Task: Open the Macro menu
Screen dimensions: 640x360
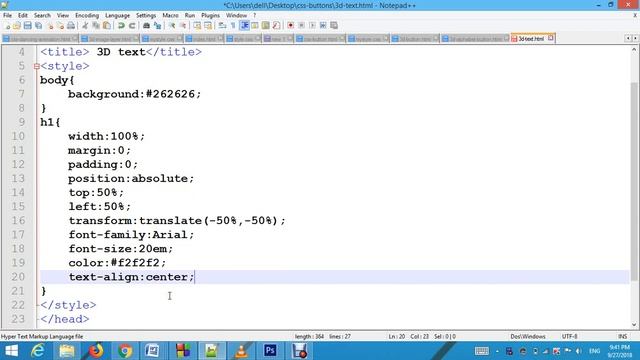Action: pyautogui.click(x=170, y=16)
